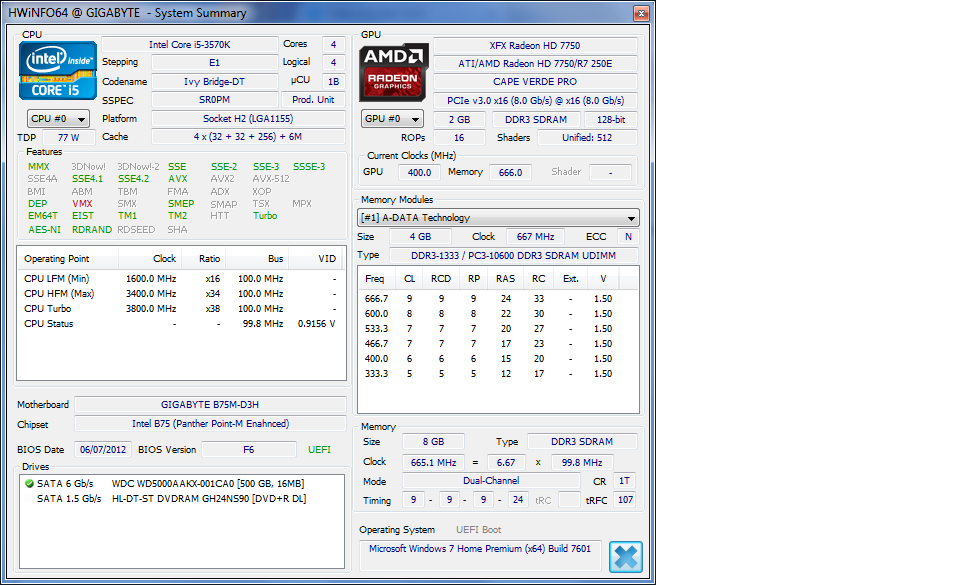This screenshot has height=585, width=960.
Task: Click the 77 W TDP value
Action: pos(69,138)
